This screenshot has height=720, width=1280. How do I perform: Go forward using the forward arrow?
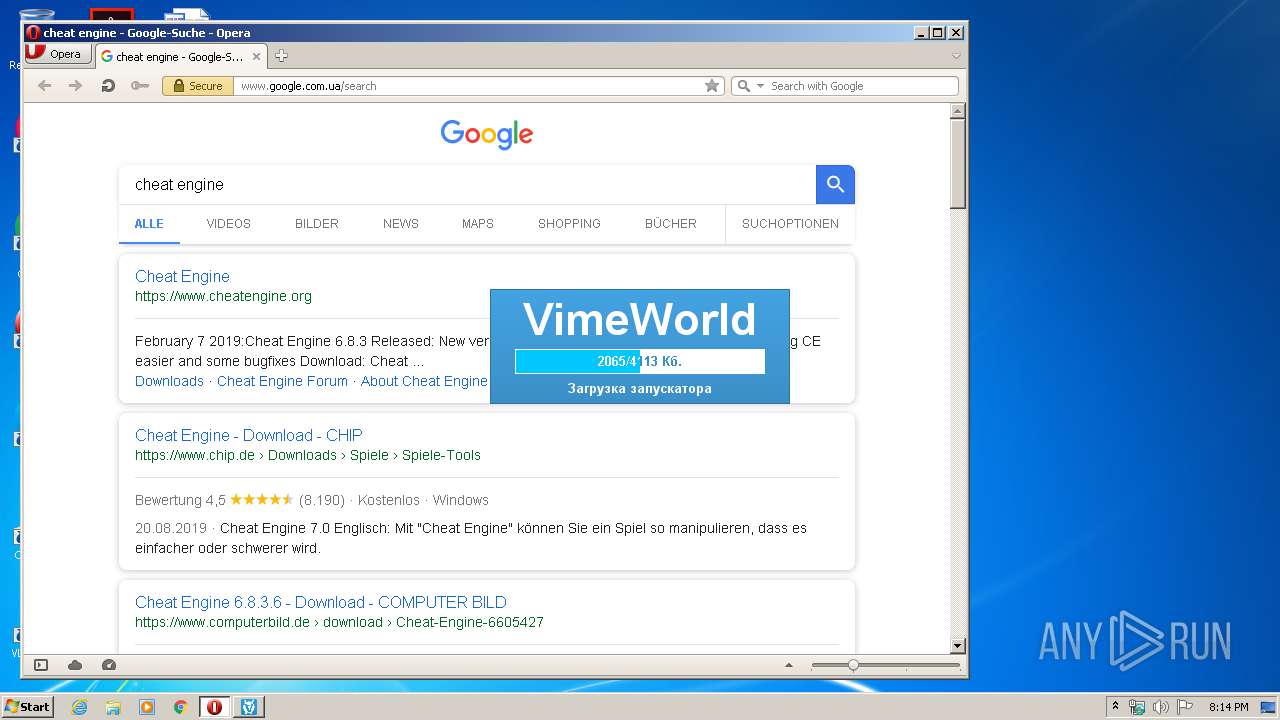(x=75, y=86)
